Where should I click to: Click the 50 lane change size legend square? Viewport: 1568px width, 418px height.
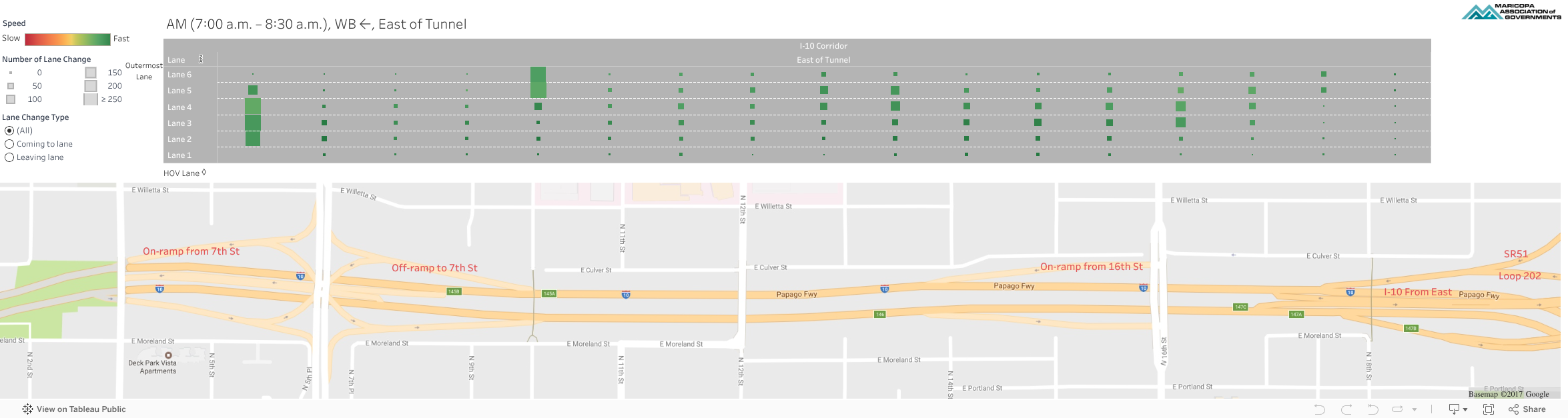pyautogui.click(x=10, y=86)
